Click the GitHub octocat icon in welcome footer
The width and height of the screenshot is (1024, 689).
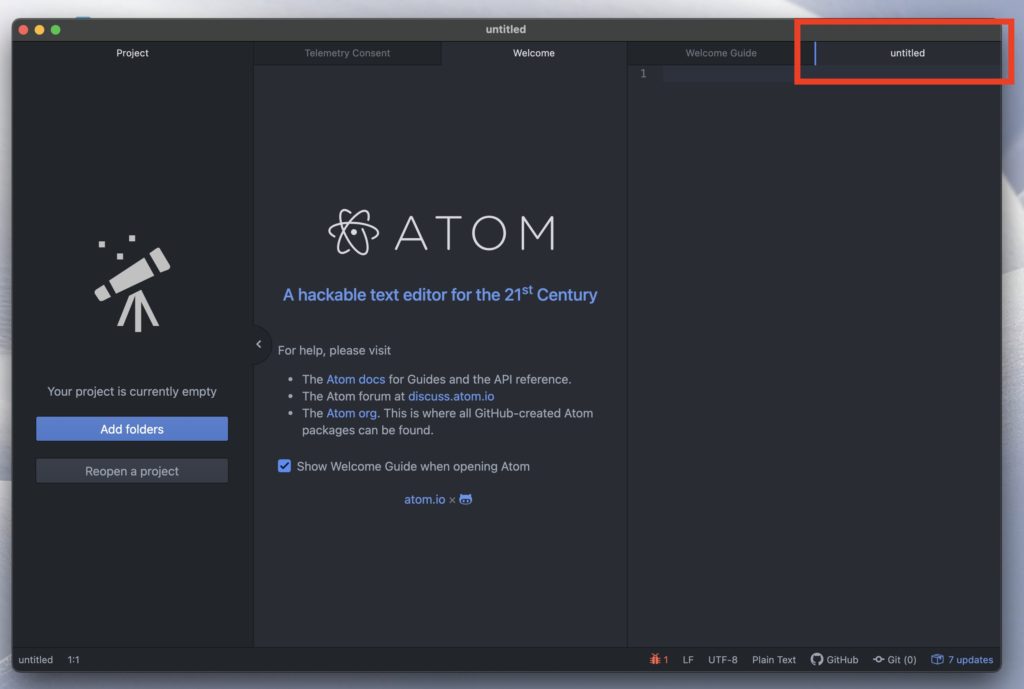(466, 499)
